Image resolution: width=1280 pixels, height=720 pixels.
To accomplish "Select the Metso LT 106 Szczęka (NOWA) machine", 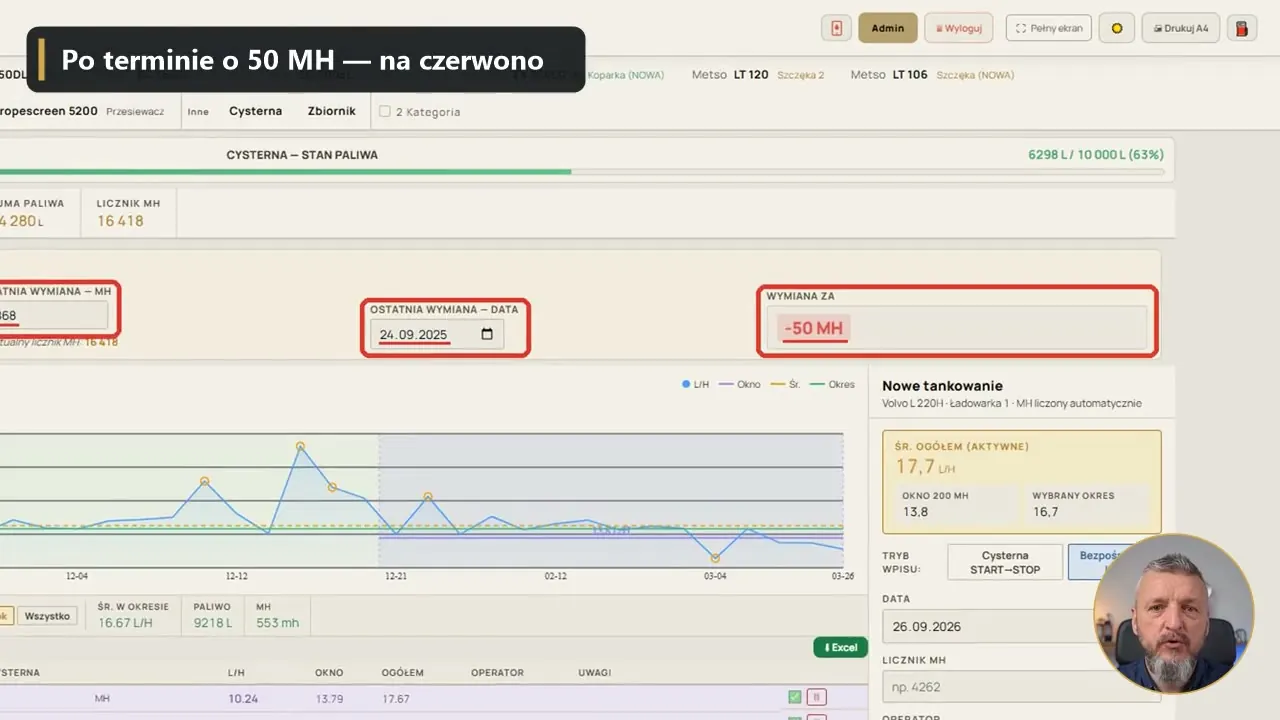I will tap(932, 75).
